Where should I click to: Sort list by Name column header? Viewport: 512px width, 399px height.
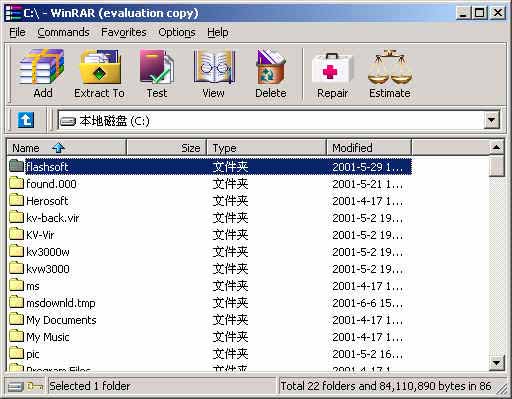coord(67,148)
